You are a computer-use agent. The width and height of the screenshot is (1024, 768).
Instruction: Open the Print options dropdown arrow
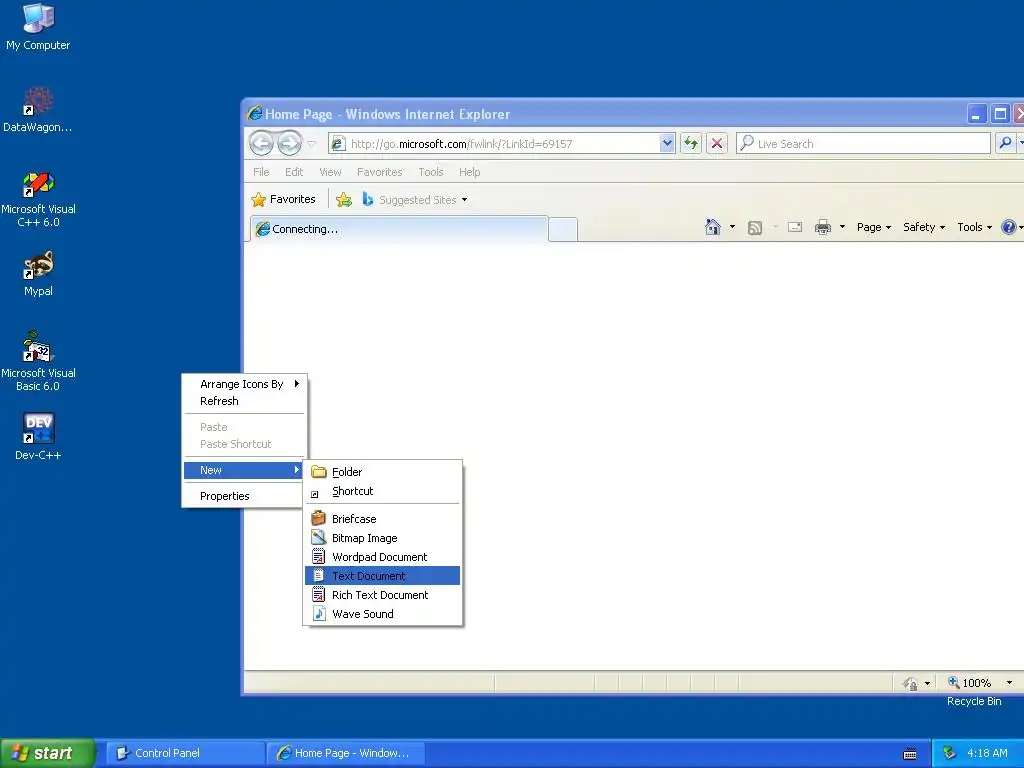[842, 227]
